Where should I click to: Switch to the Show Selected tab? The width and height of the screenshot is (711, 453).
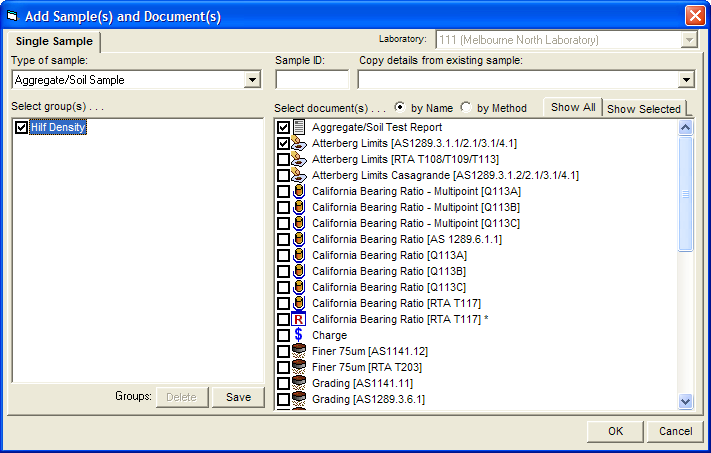[644, 109]
